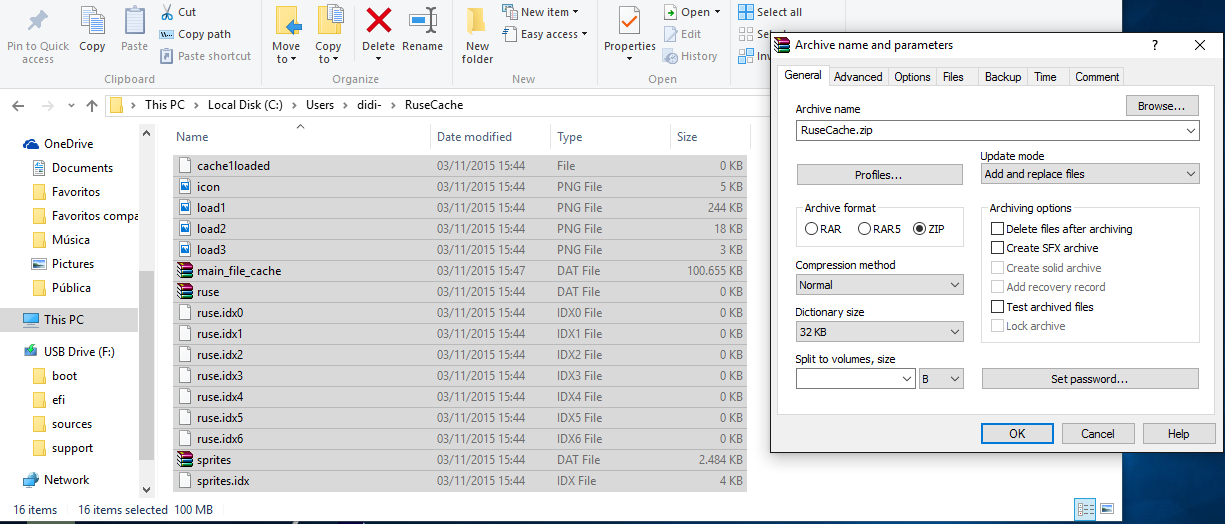Select OneDrive in navigation pane
Image resolution: width=1225 pixels, height=524 pixels.
click(68, 144)
